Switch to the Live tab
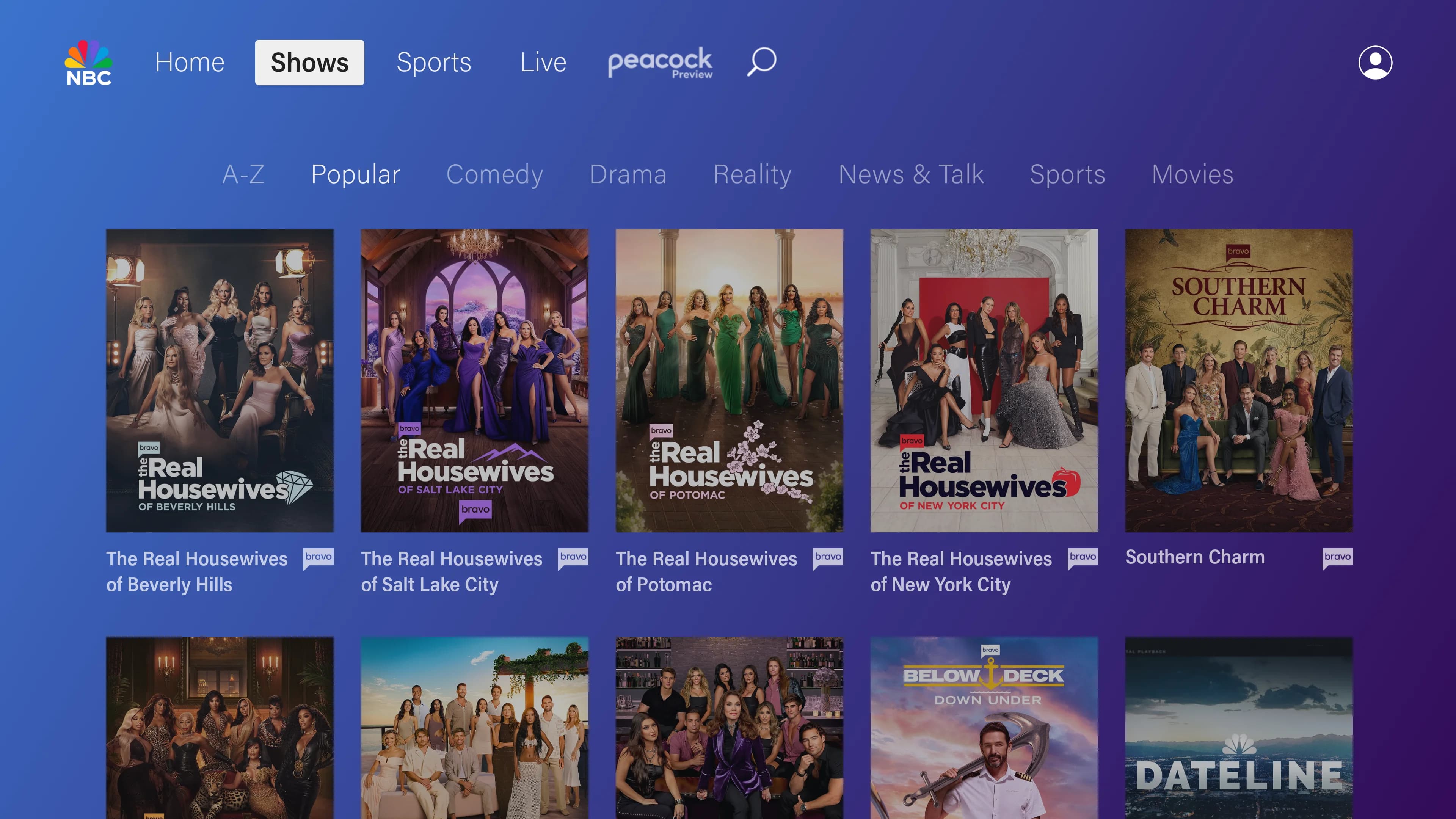This screenshot has width=1456, height=819. (543, 62)
